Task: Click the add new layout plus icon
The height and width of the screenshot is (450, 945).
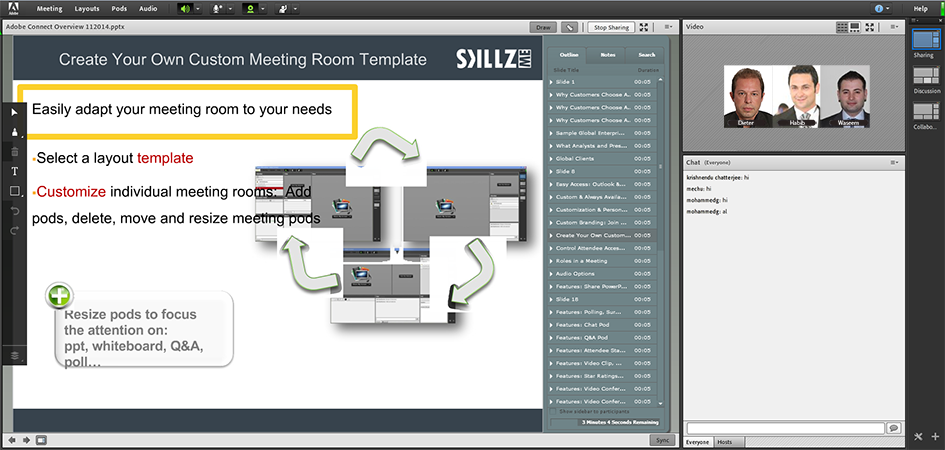Action: (x=935, y=437)
